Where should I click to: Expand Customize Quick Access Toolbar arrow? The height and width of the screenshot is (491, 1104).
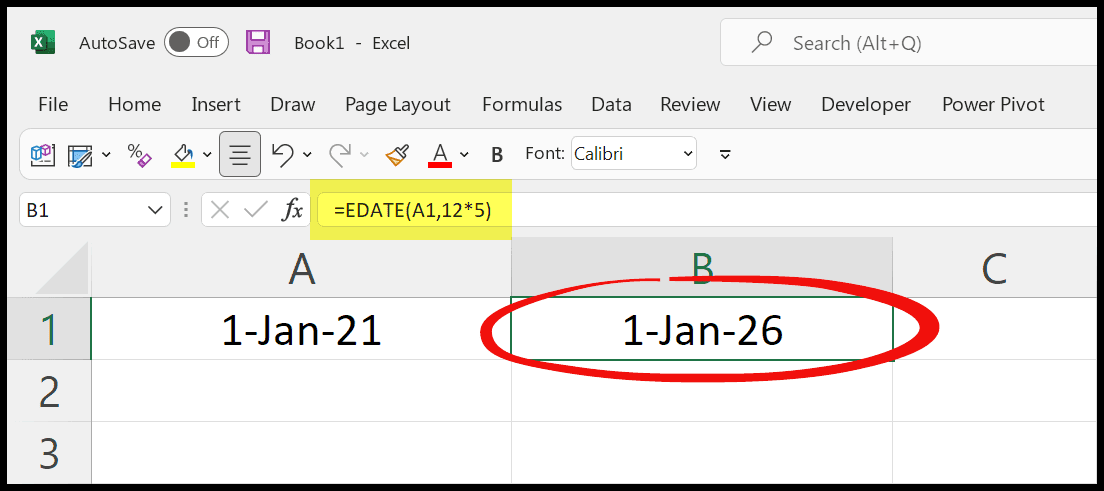coord(725,154)
